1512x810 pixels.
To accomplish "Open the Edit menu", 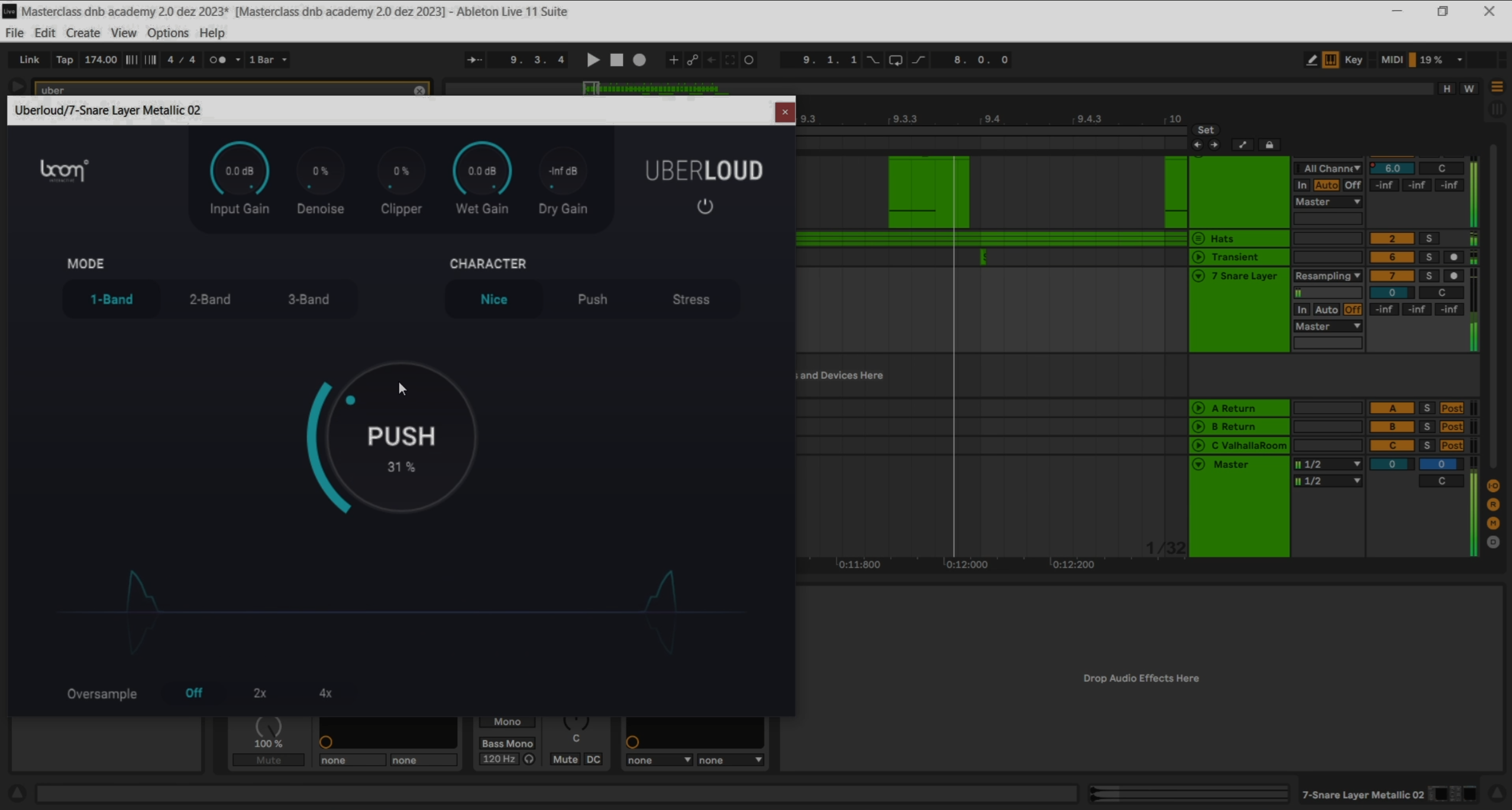I will point(44,33).
